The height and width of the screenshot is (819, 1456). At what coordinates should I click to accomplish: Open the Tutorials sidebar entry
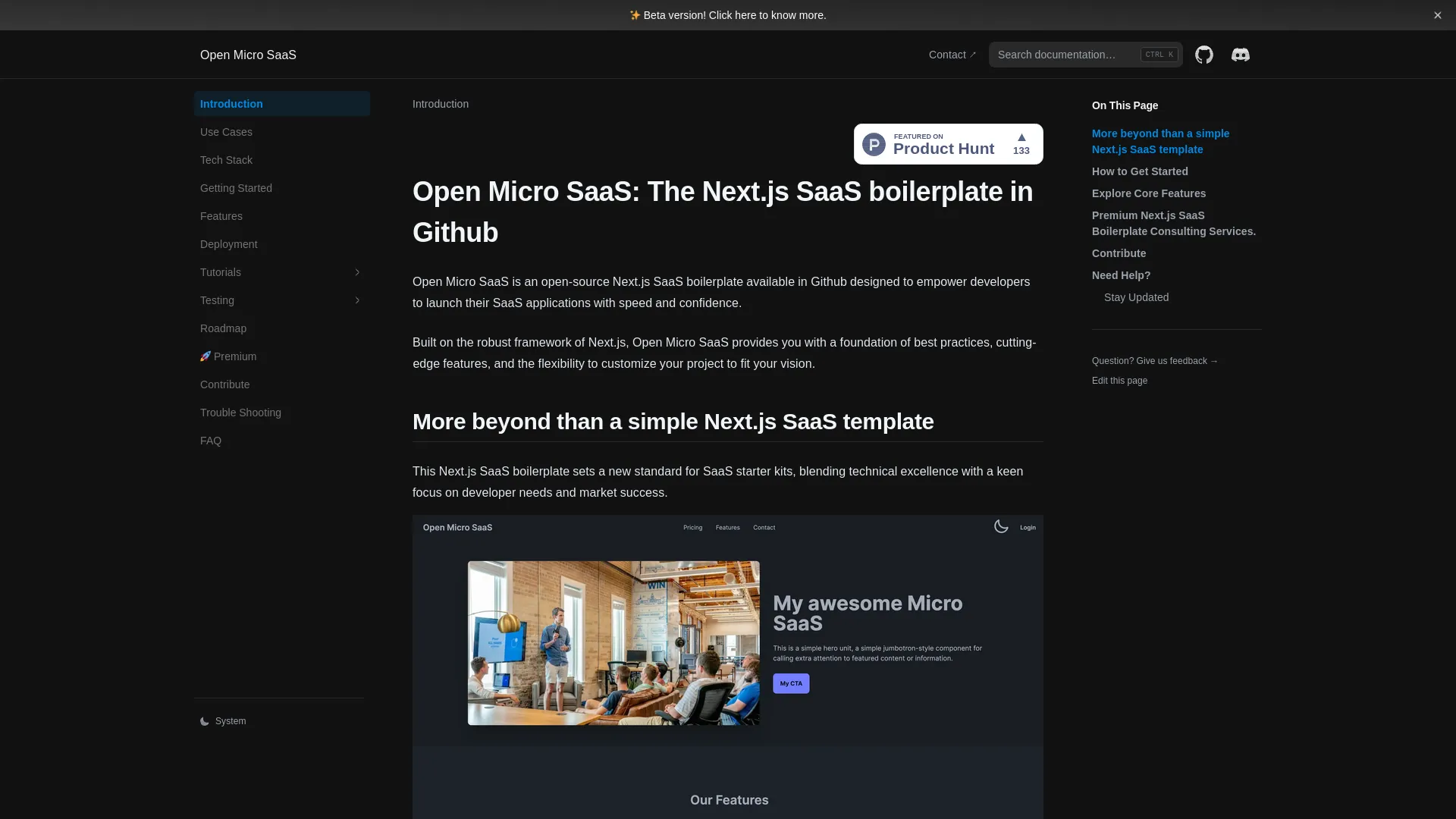(x=282, y=272)
